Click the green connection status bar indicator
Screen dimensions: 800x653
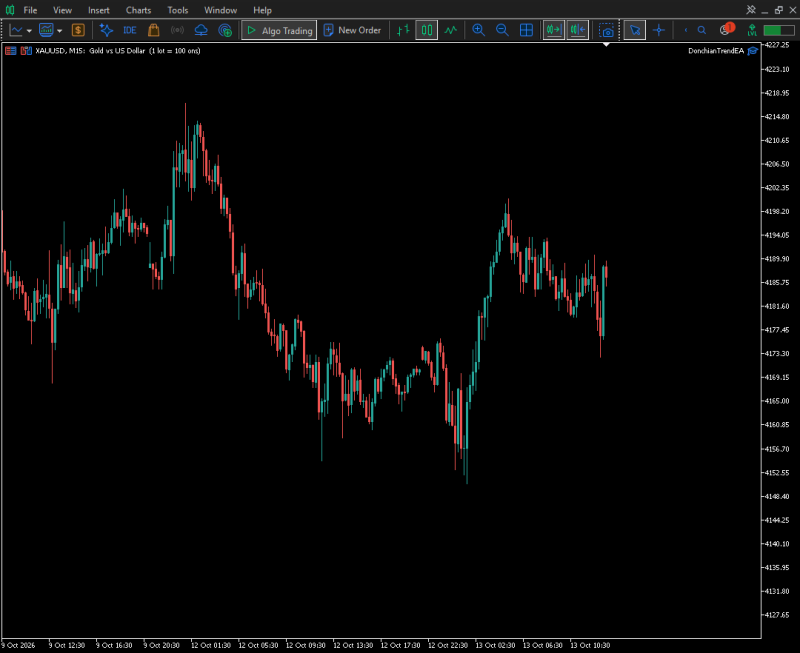coord(779,30)
